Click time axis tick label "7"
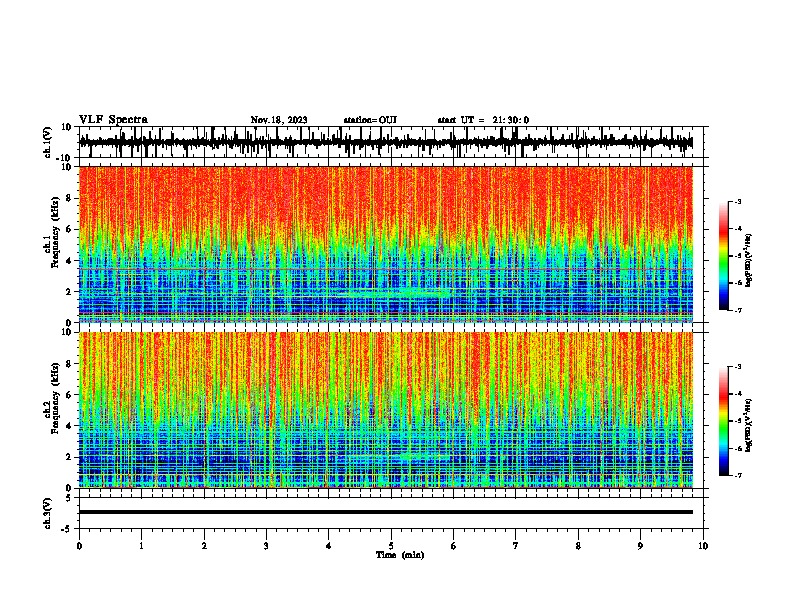The image size is (792, 612). [x=516, y=545]
